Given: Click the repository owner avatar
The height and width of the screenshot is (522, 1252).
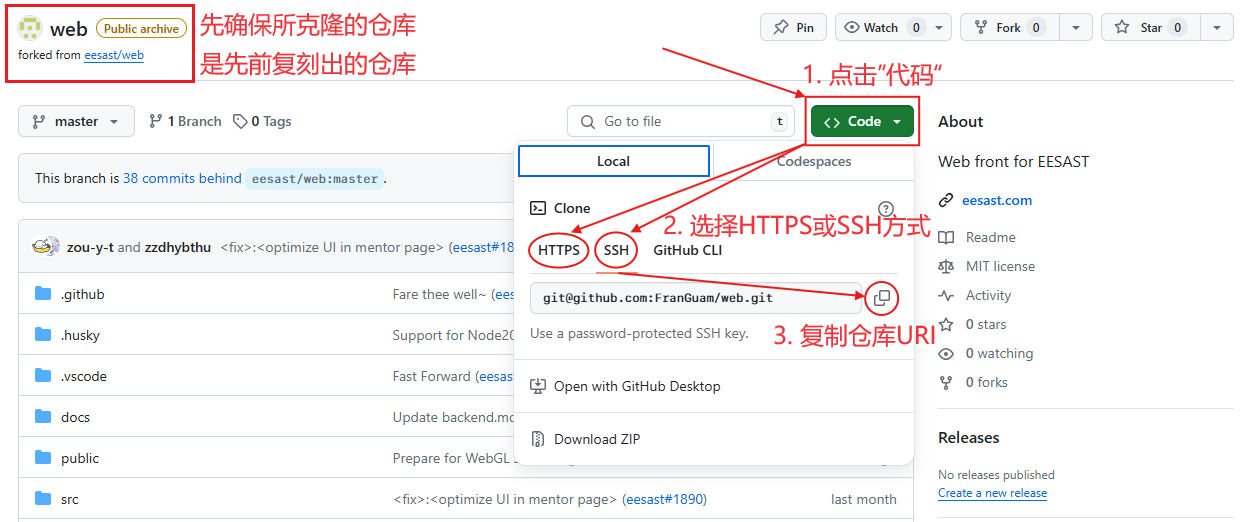Looking at the screenshot, I should coord(31,28).
